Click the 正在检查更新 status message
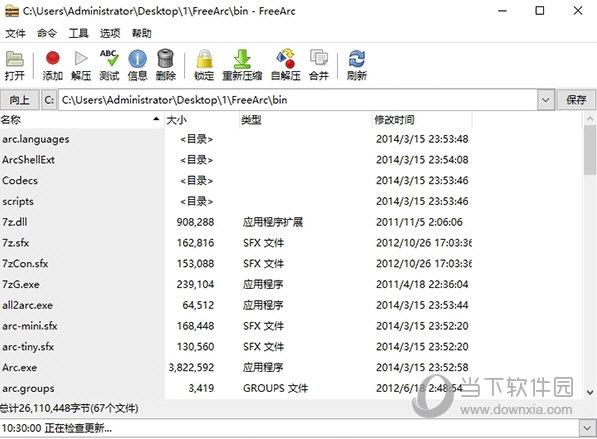The height and width of the screenshot is (439, 597). (x=78, y=428)
